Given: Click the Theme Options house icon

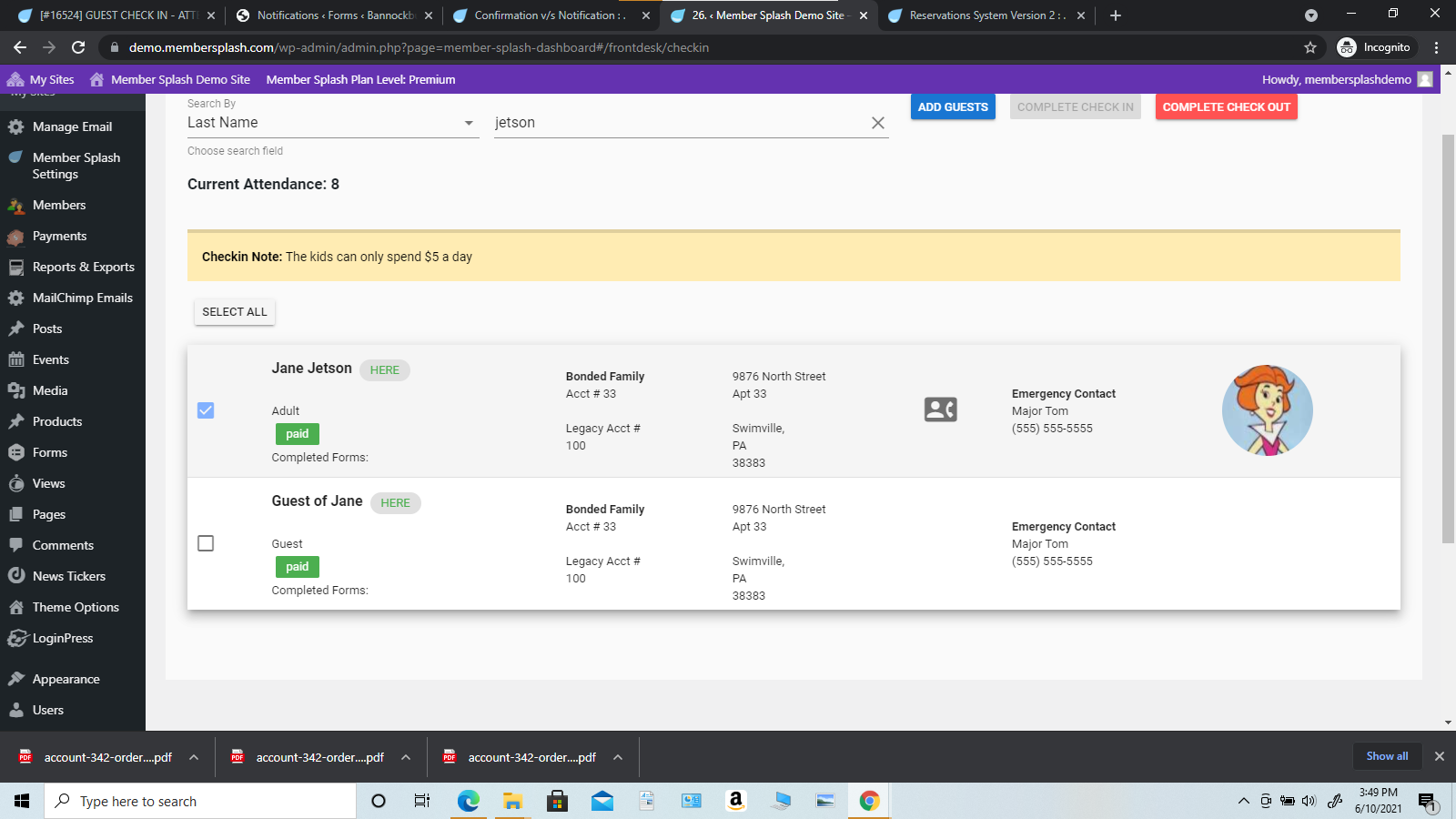Looking at the screenshot, I should click(x=15, y=607).
